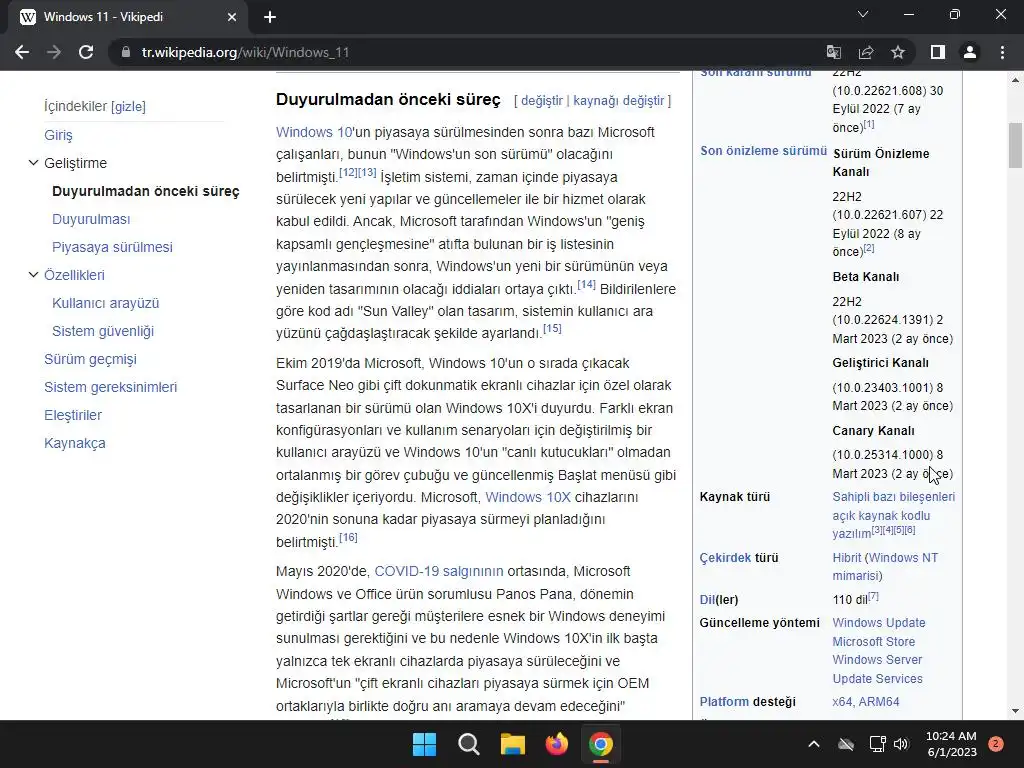
Task: Jump to Eleştiriler section
Action: (x=72, y=415)
